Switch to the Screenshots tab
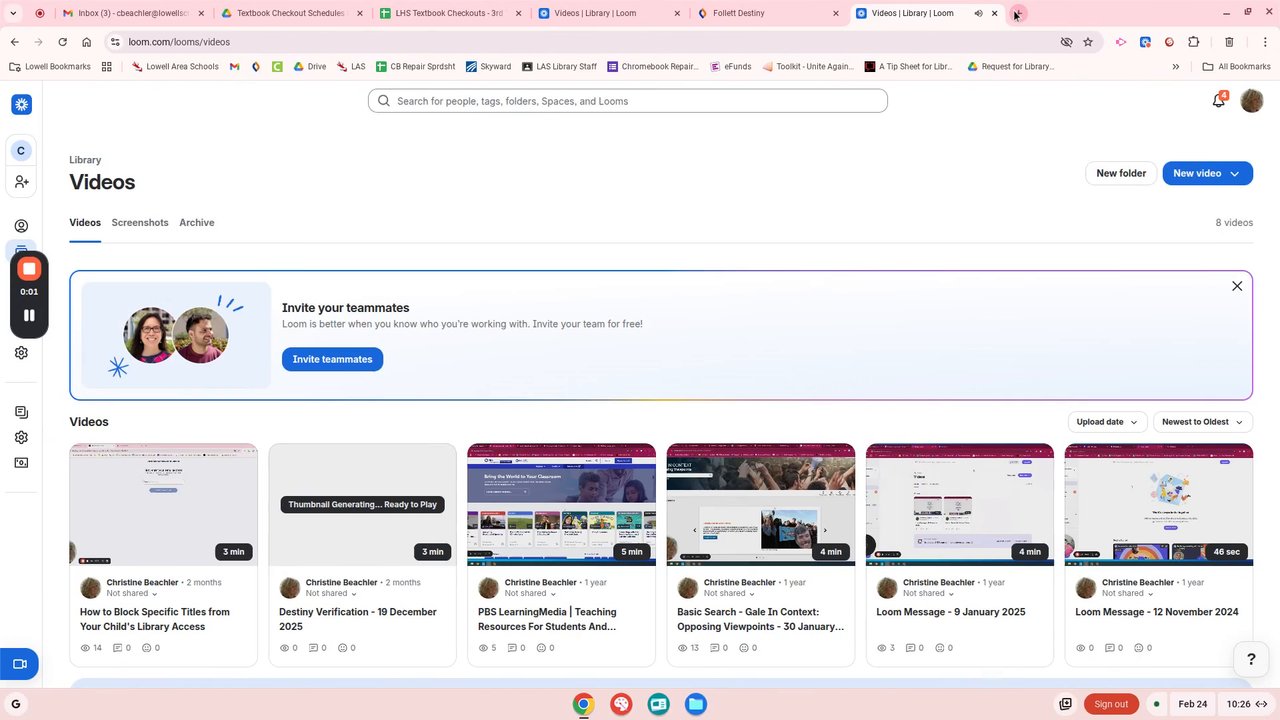The height and width of the screenshot is (720, 1280). [x=140, y=223]
